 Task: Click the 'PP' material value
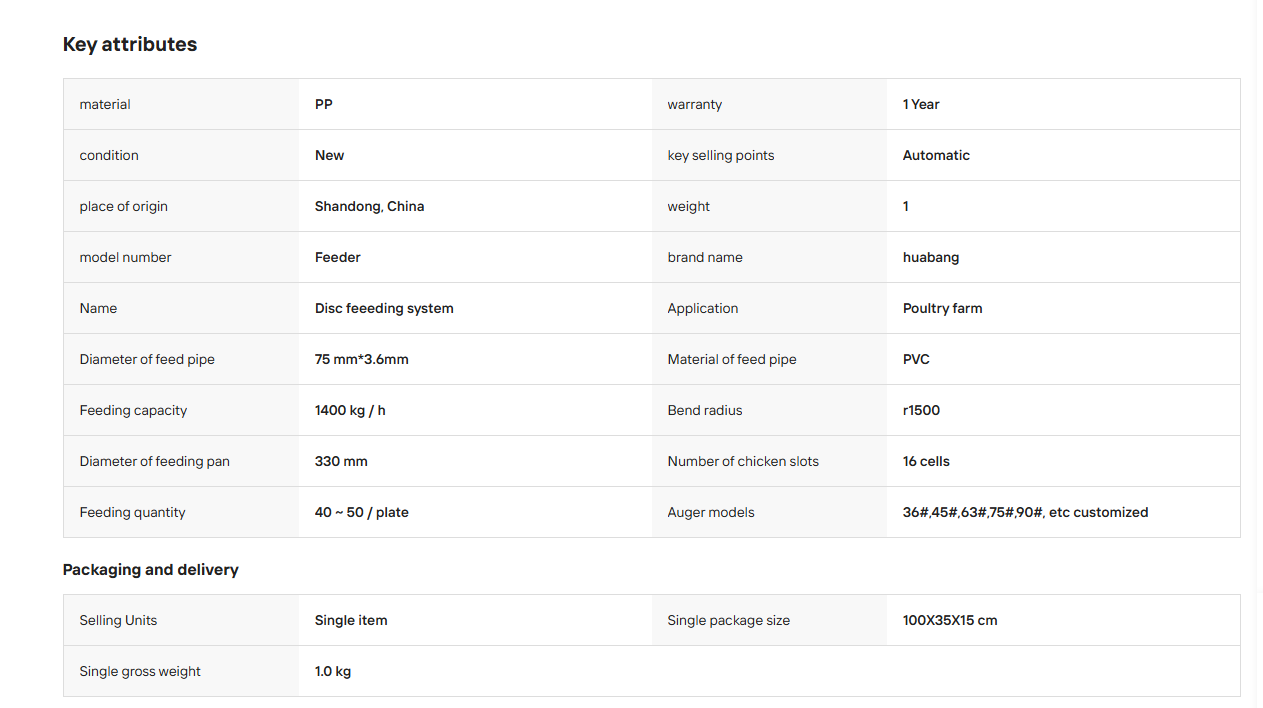tap(323, 104)
